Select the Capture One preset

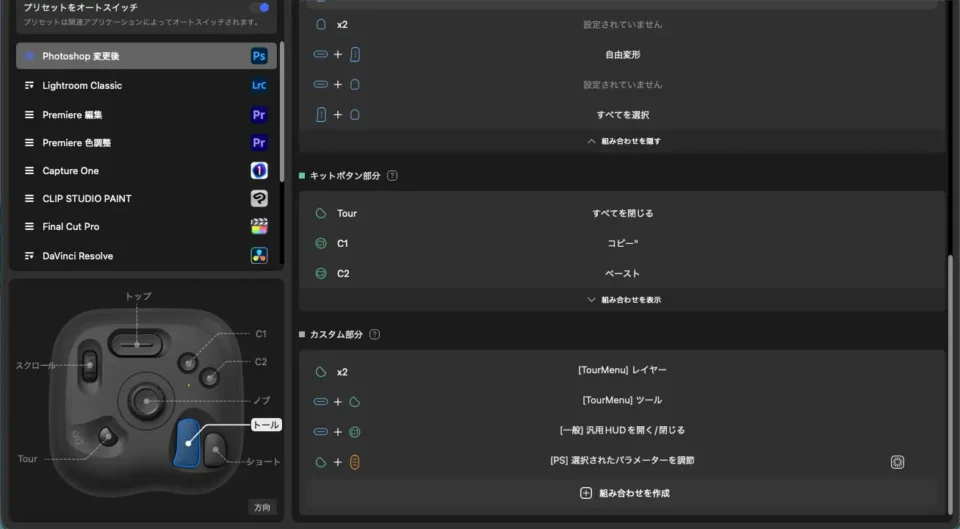146,171
